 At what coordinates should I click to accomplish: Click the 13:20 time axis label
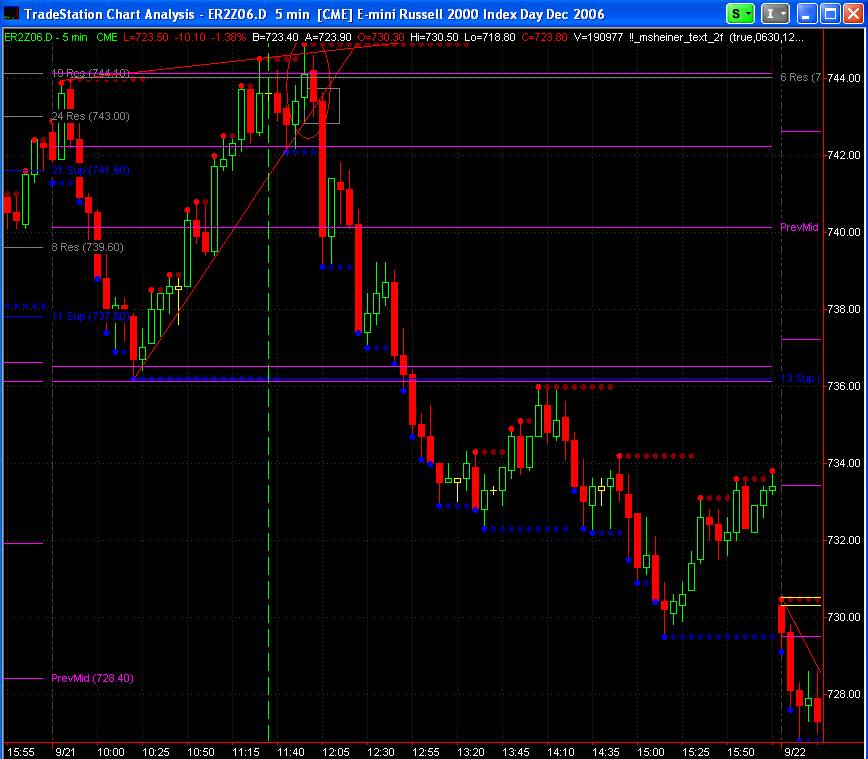pos(471,752)
